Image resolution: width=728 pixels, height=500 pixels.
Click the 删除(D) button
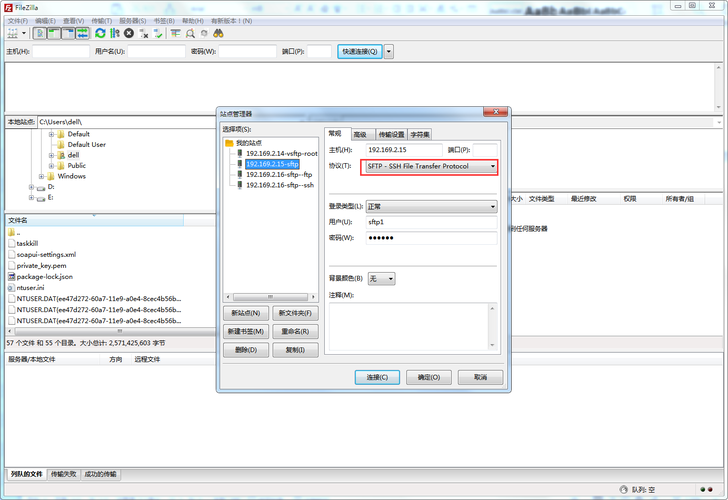[x=246, y=350]
